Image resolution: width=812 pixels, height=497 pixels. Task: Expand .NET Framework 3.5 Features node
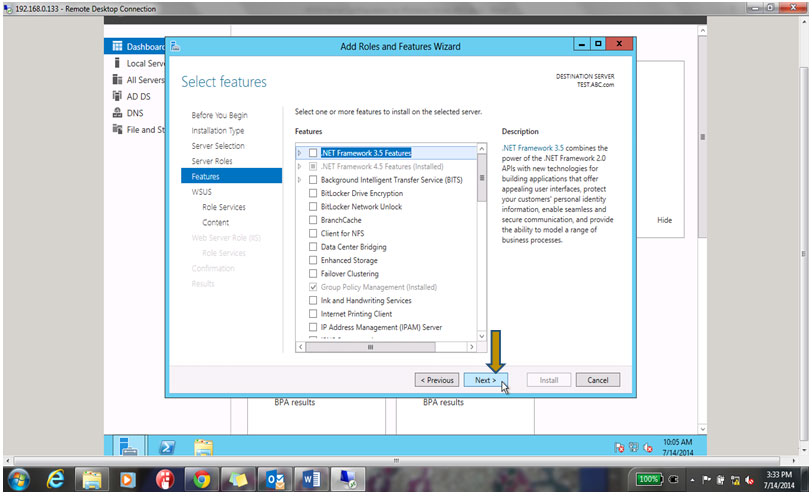pyautogui.click(x=299, y=153)
